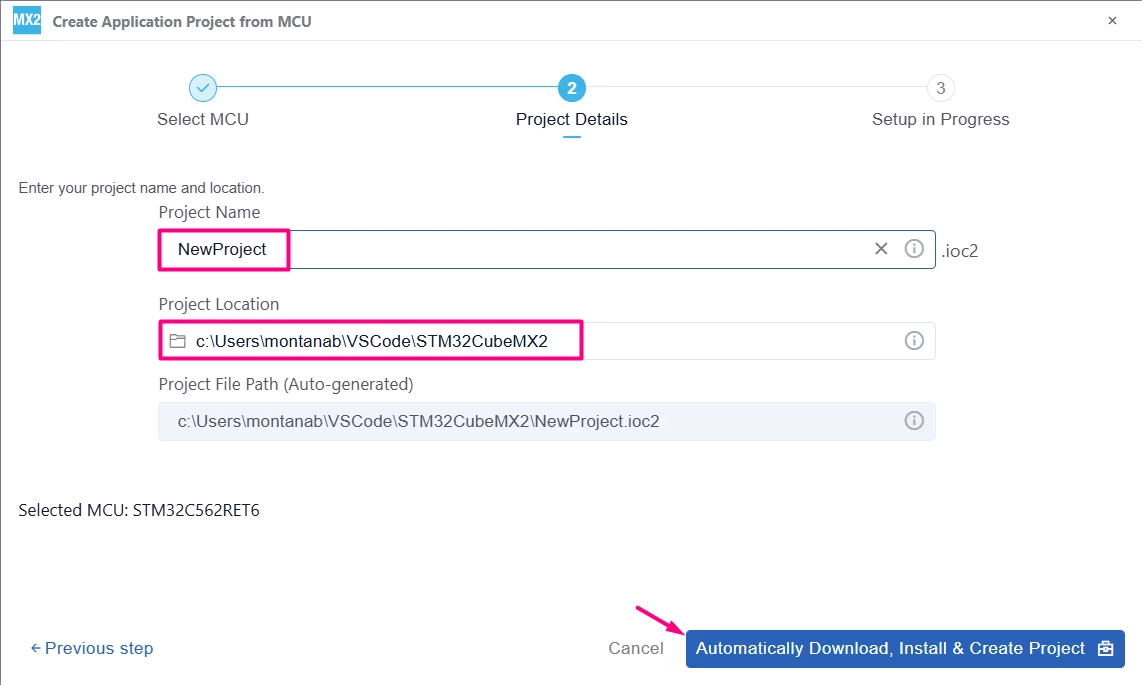
Task: Go back via Previous step link
Action: tap(92, 648)
